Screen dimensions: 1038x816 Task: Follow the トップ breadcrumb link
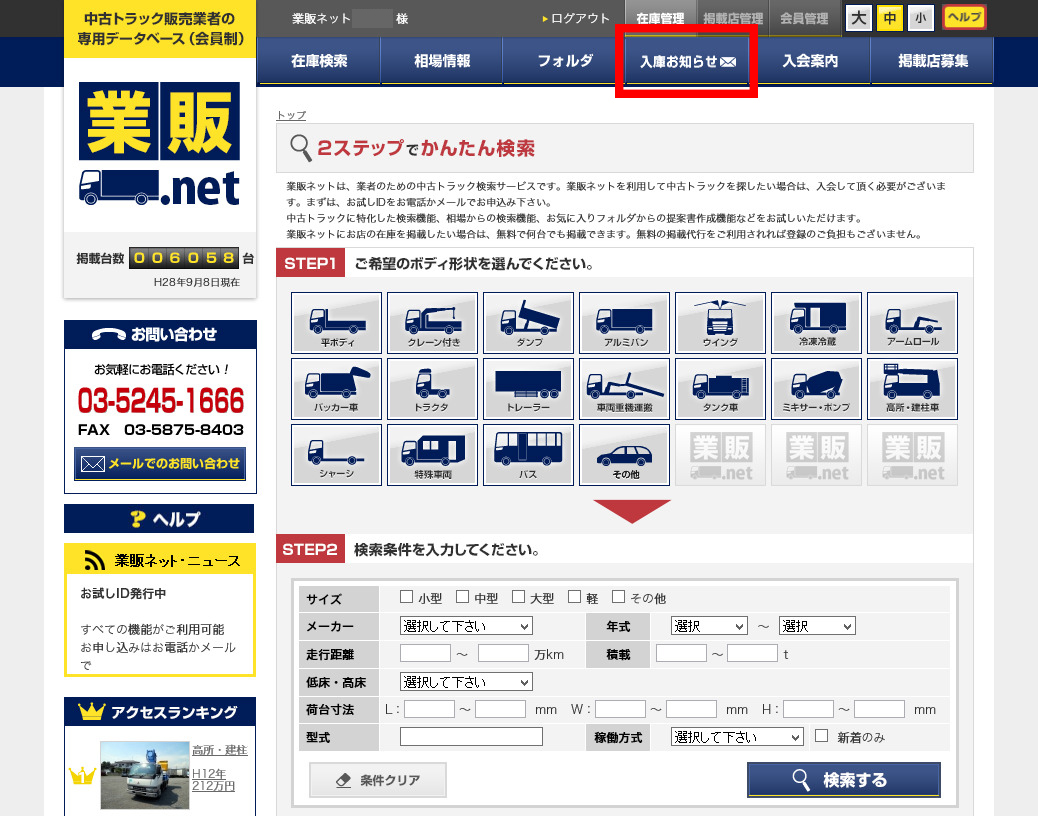click(291, 115)
